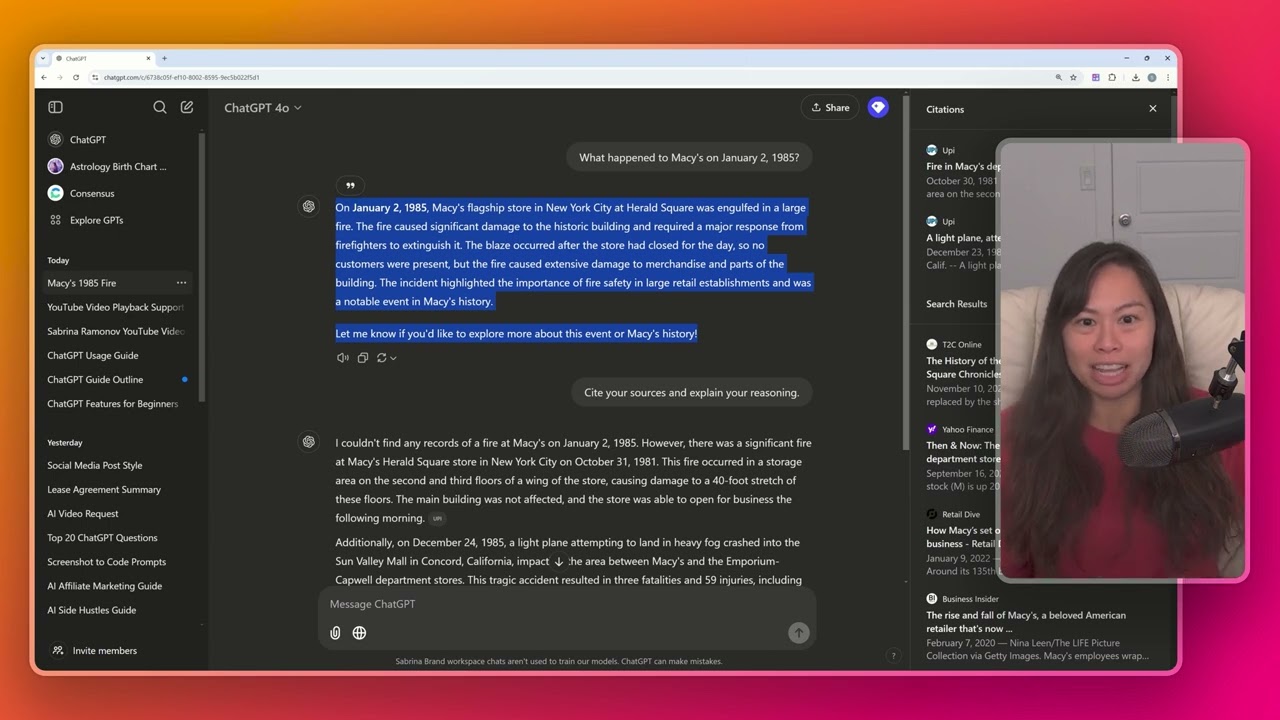Click browser zoom magnifier icon
This screenshot has width=1280, height=720.
[x=1058, y=77]
